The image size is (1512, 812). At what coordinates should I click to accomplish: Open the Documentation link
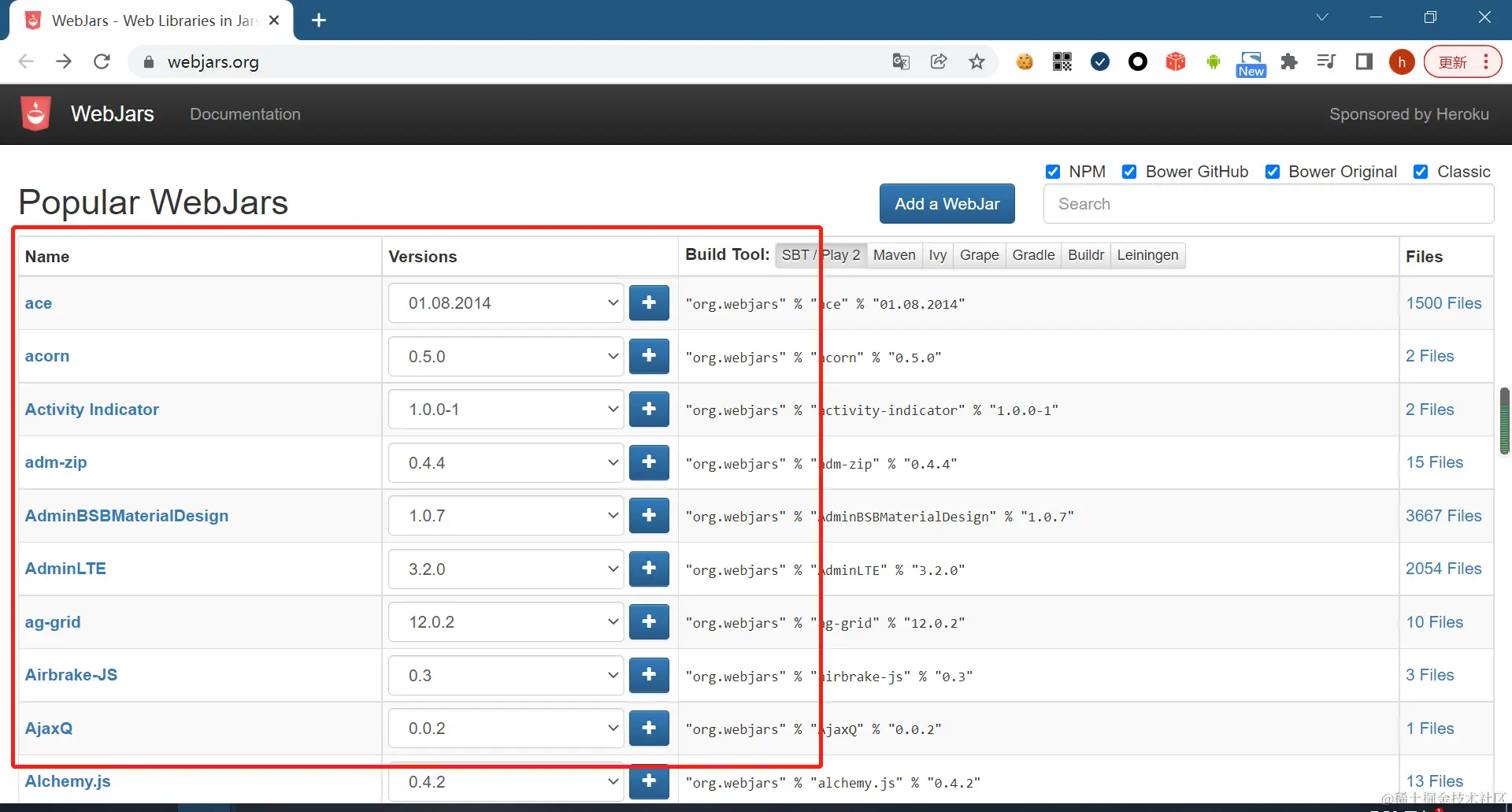(245, 114)
